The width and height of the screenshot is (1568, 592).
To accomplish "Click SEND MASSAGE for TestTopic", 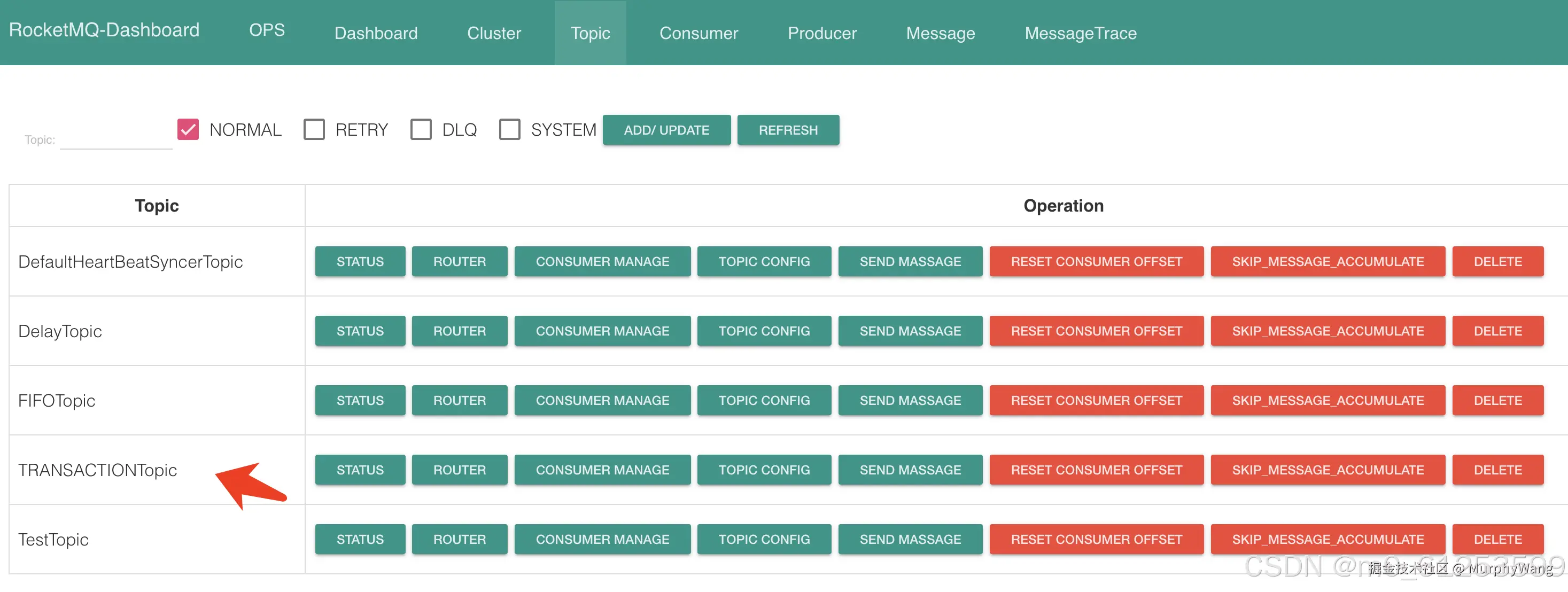I will point(910,539).
